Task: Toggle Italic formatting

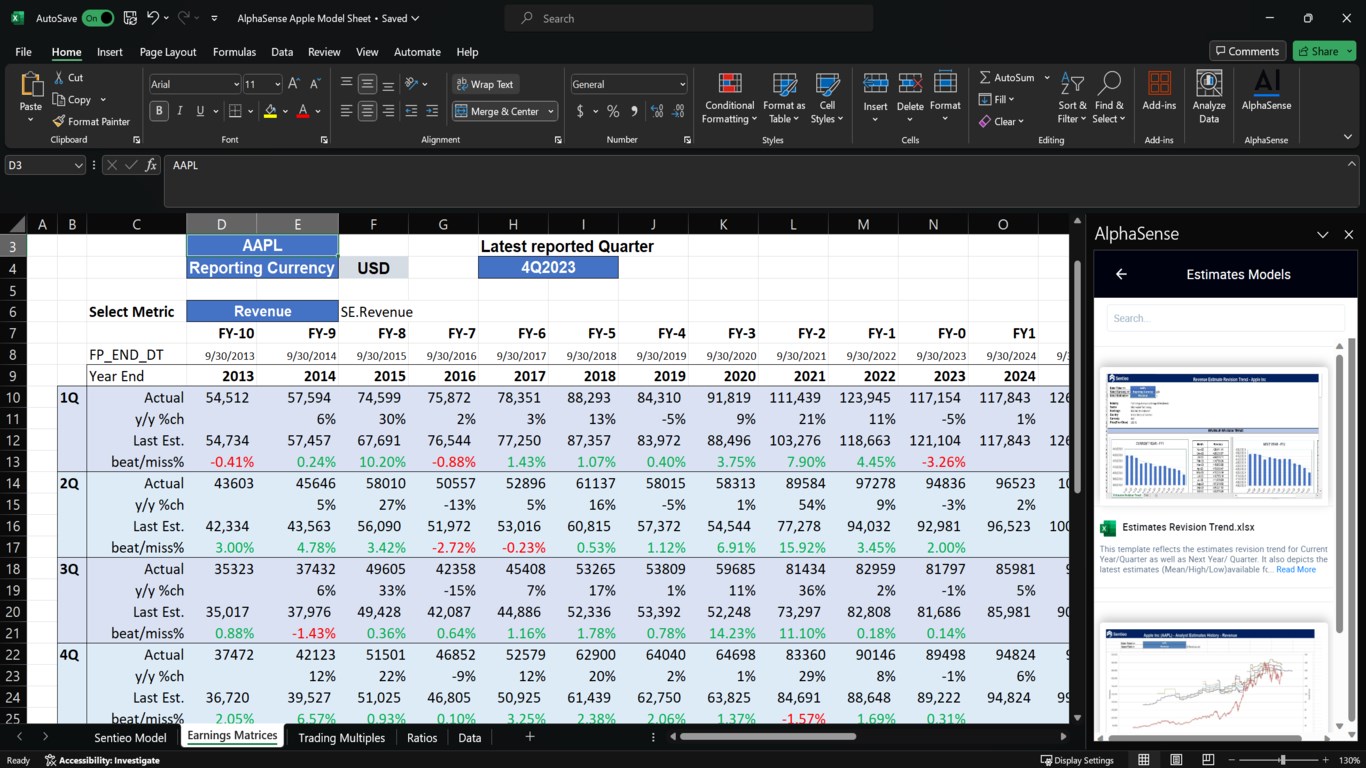Action: pyautogui.click(x=180, y=111)
